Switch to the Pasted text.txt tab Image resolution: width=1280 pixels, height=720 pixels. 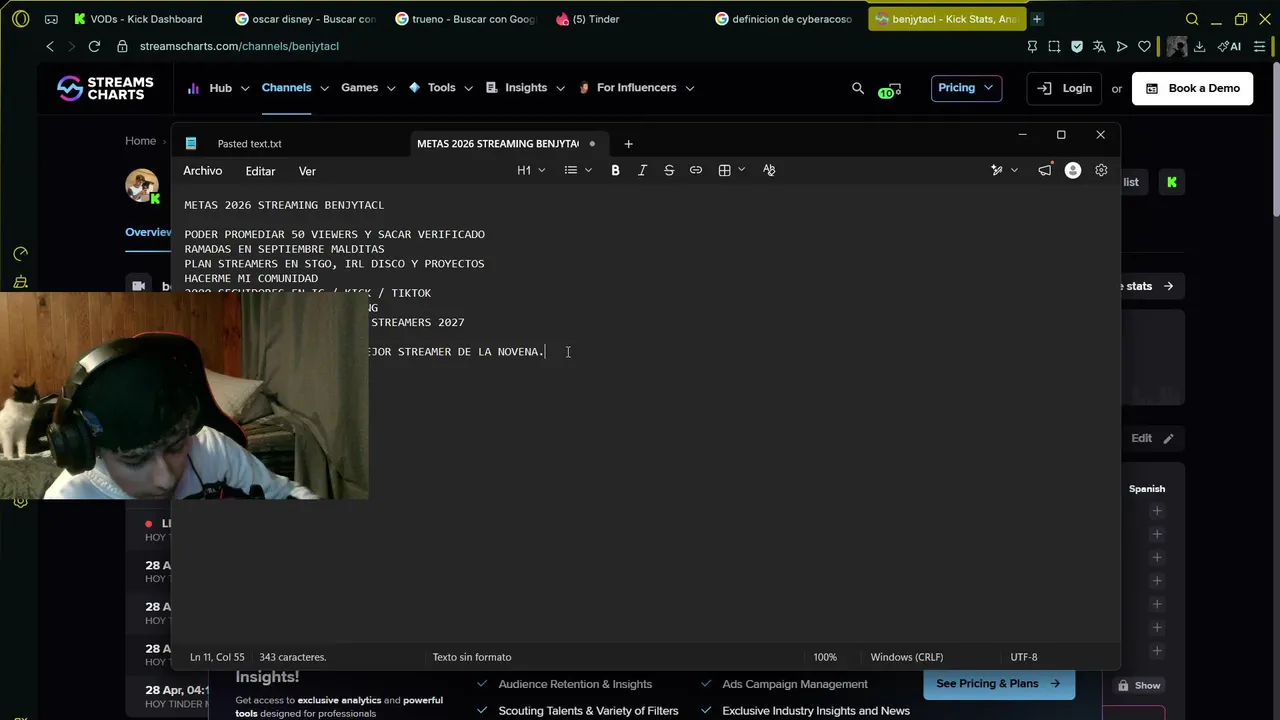tap(249, 144)
